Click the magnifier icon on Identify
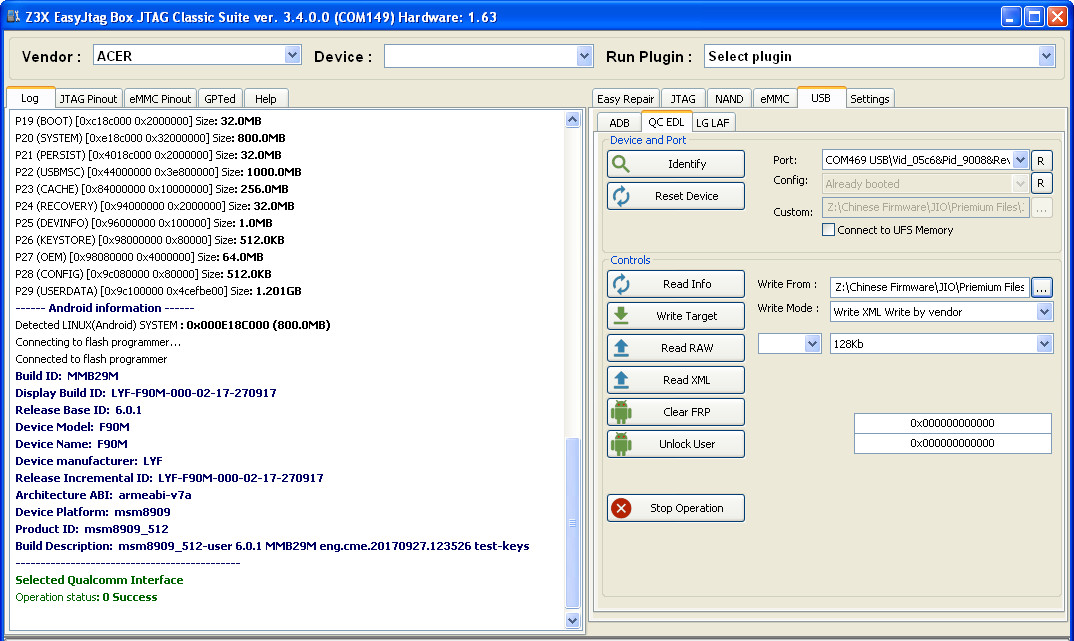1074x641 pixels. click(x=621, y=164)
